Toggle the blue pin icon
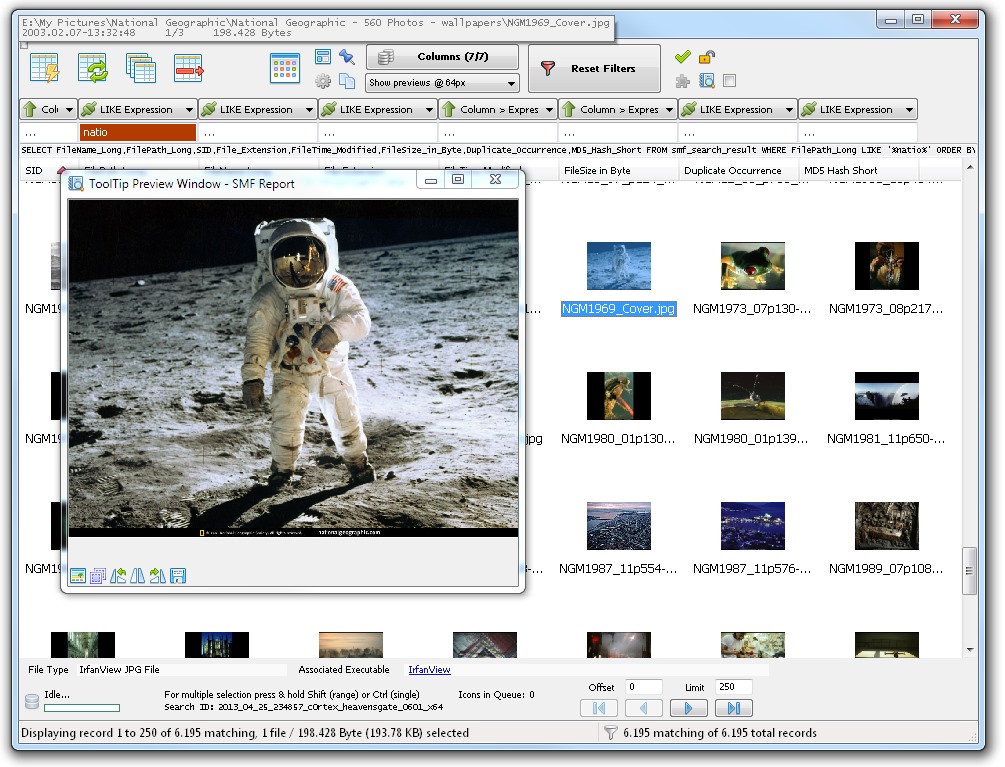This screenshot has height=767, width=1005. pyautogui.click(x=347, y=57)
